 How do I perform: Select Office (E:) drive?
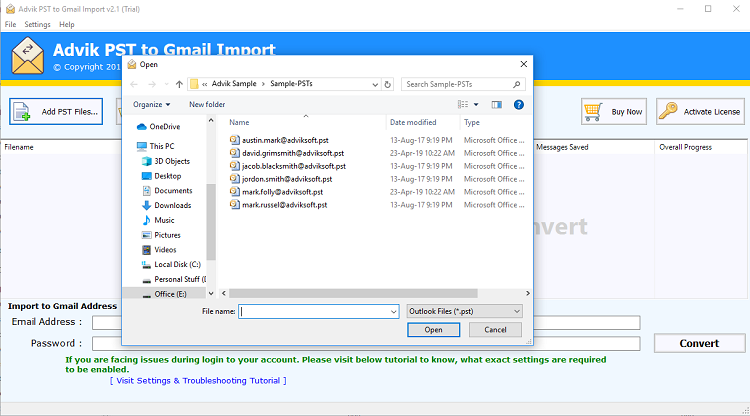click(165, 294)
